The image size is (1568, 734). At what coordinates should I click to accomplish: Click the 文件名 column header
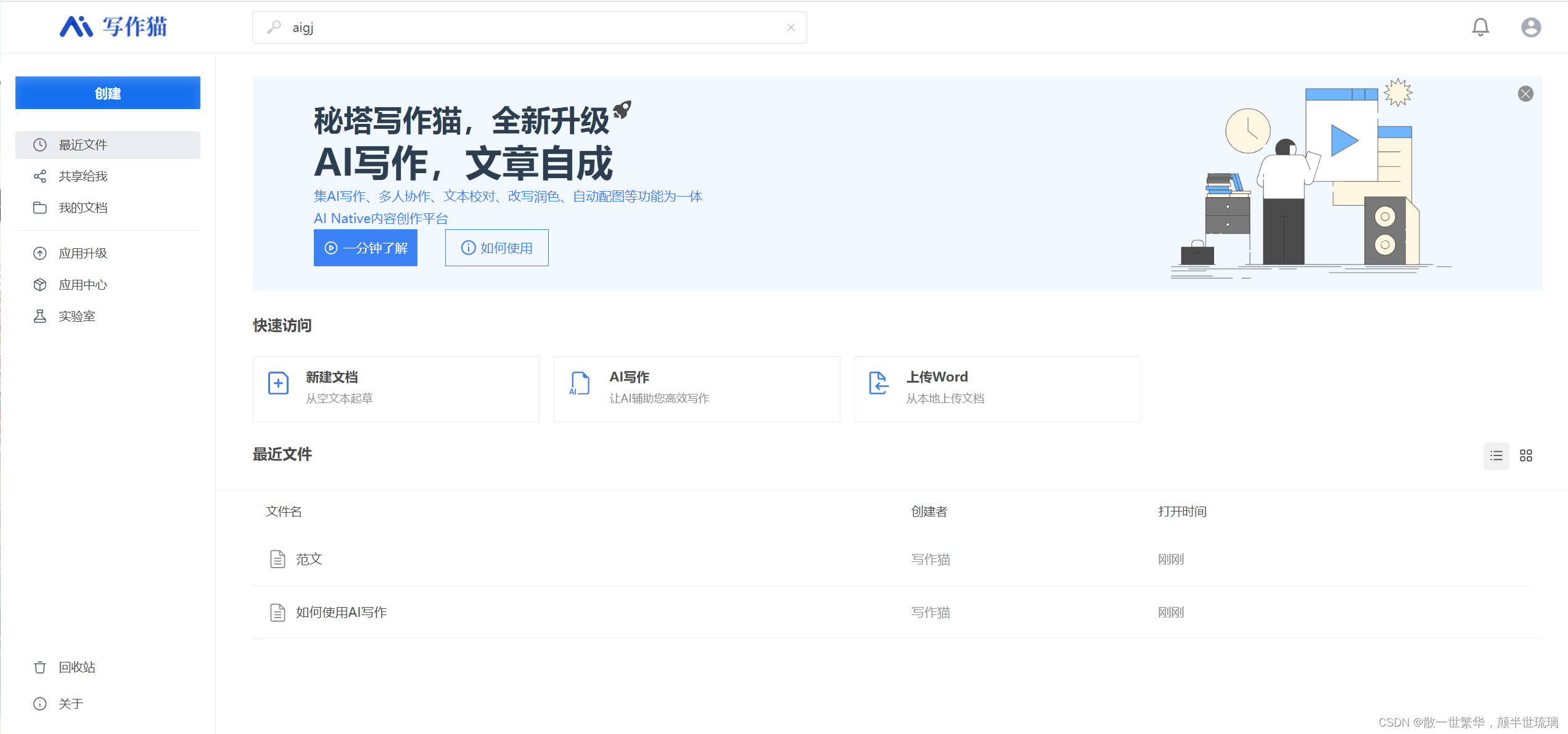pyautogui.click(x=284, y=512)
